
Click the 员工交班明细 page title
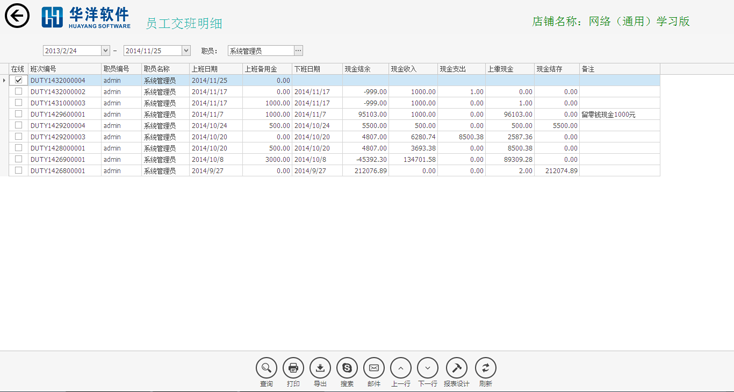click(x=184, y=24)
